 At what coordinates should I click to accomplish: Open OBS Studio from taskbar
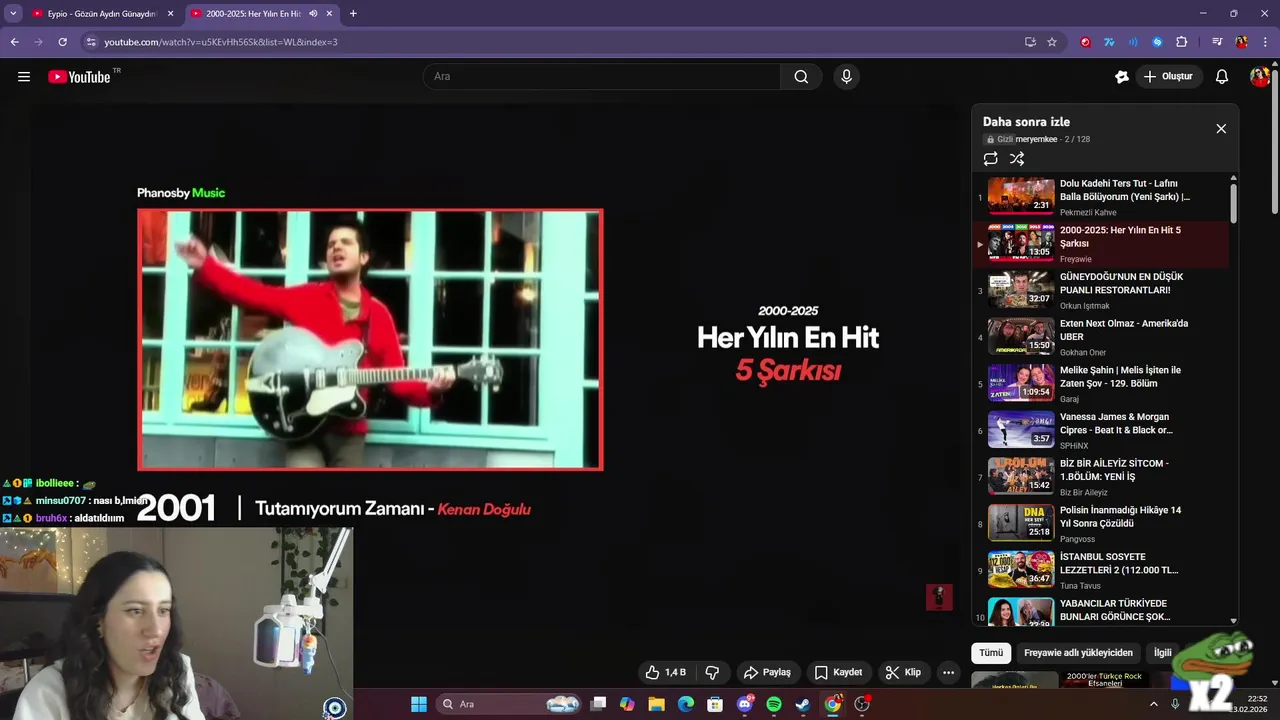click(862, 704)
